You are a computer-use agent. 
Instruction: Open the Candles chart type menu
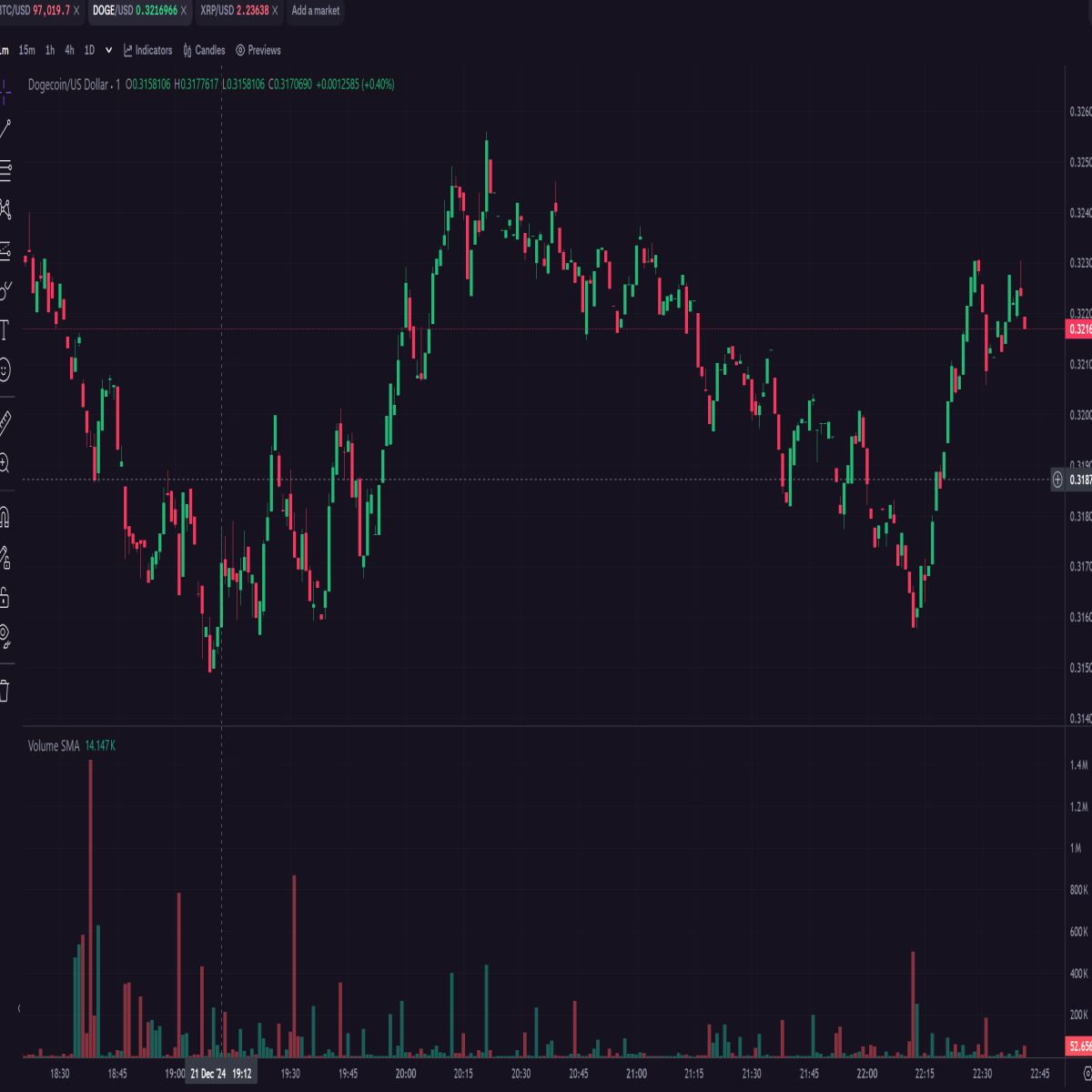click(x=204, y=50)
